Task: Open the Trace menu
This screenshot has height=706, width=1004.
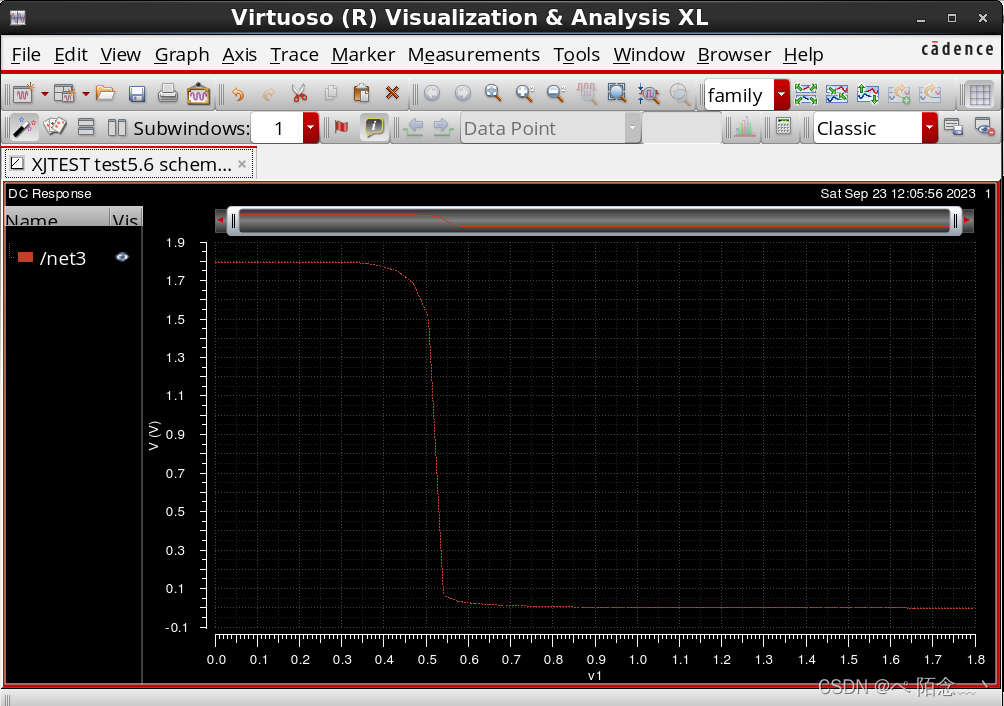Action: click(294, 55)
